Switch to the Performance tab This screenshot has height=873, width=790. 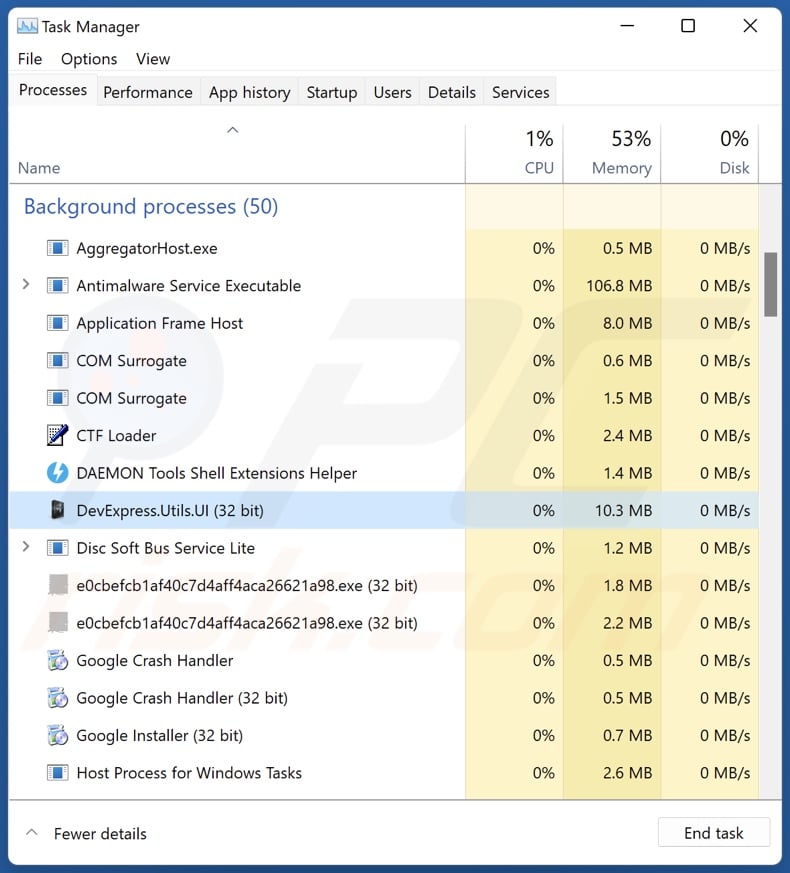point(148,92)
